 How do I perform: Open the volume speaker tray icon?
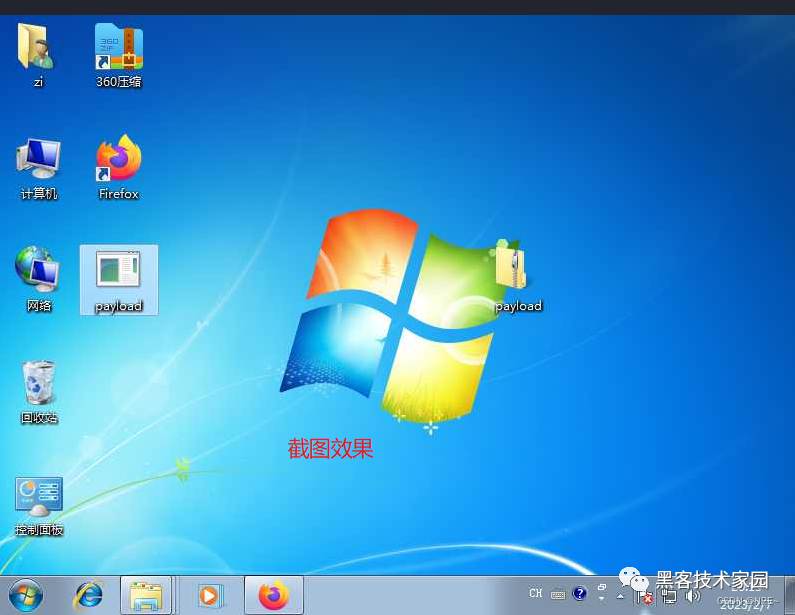click(x=692, y=596)
